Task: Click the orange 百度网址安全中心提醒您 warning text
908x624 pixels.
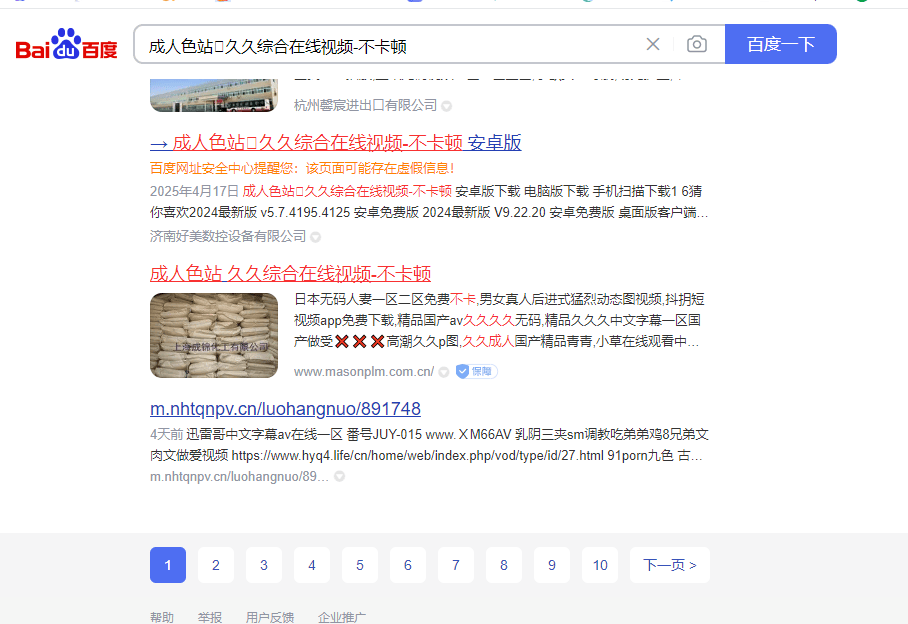Action: (x=302, y=168)
